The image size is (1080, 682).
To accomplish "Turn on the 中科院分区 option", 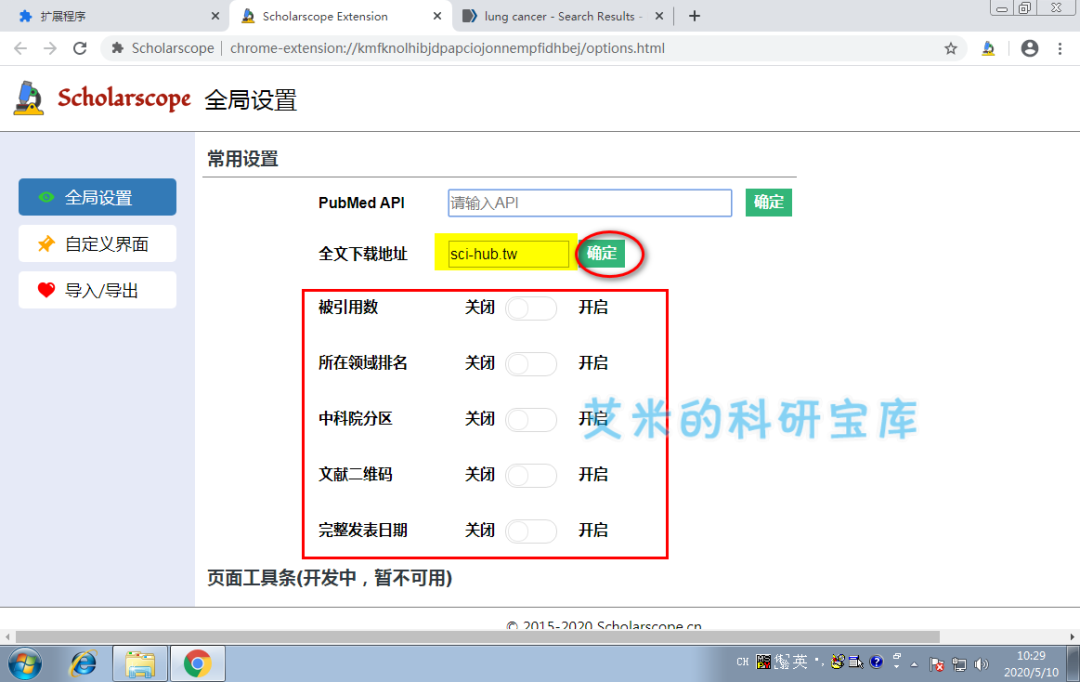I will [x=531, y=419].
